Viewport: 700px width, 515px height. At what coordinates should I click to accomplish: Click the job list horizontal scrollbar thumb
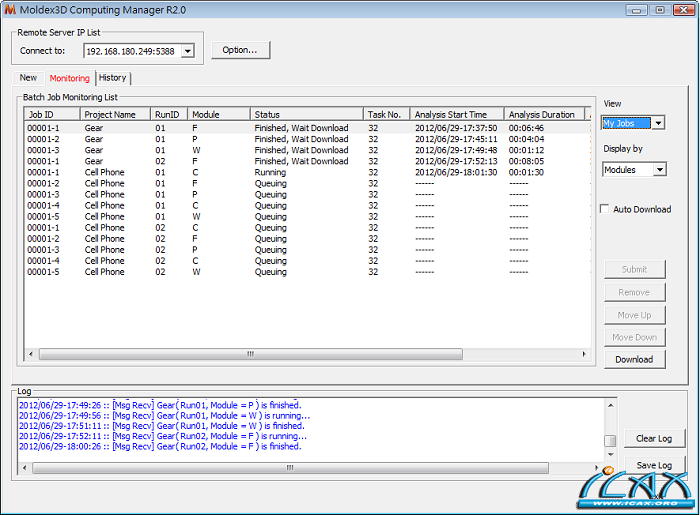pos(251,354)
